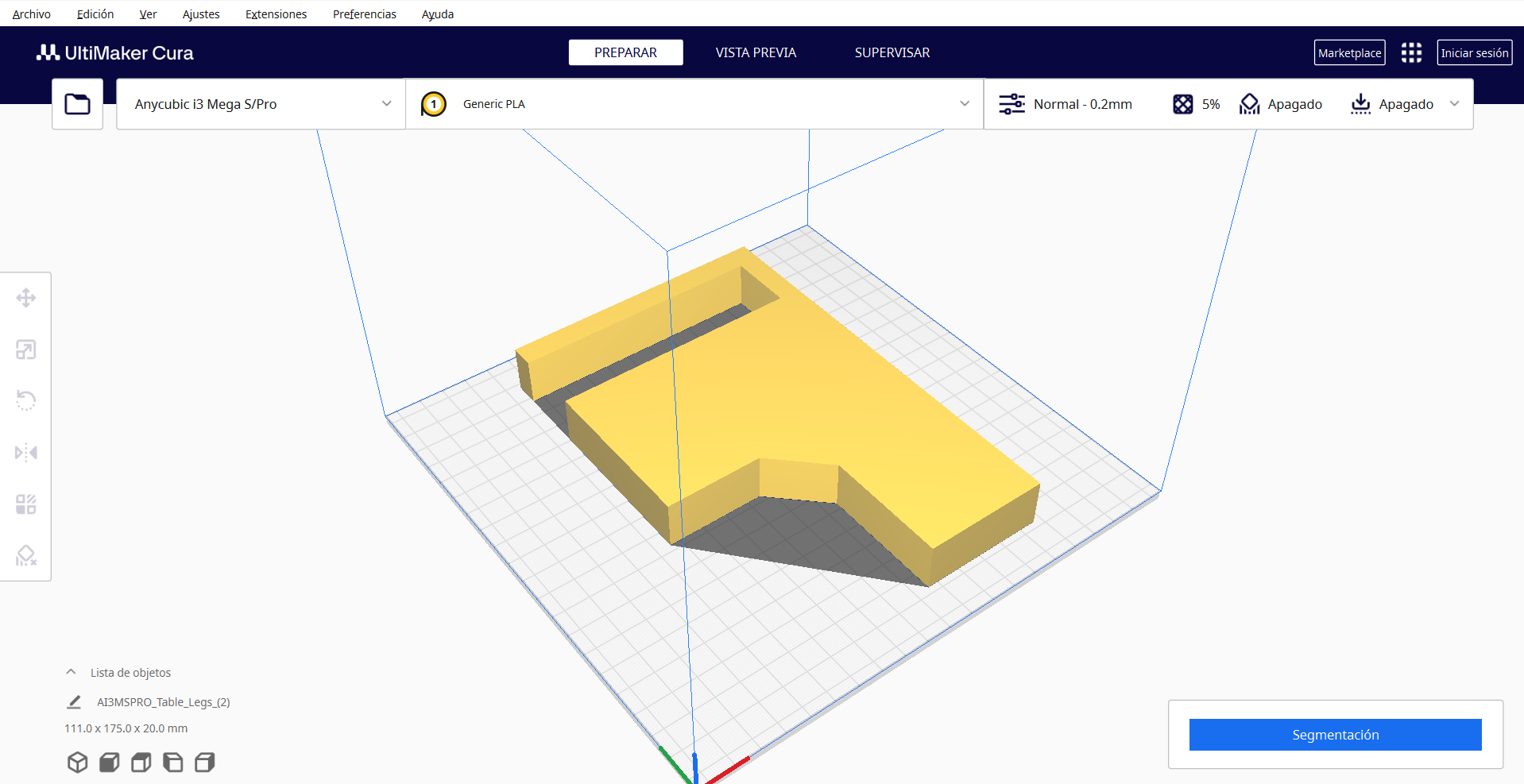1524x784 pixels.
Task: Switch to the PREPARAR tab
Action: [x=626, y=52]
